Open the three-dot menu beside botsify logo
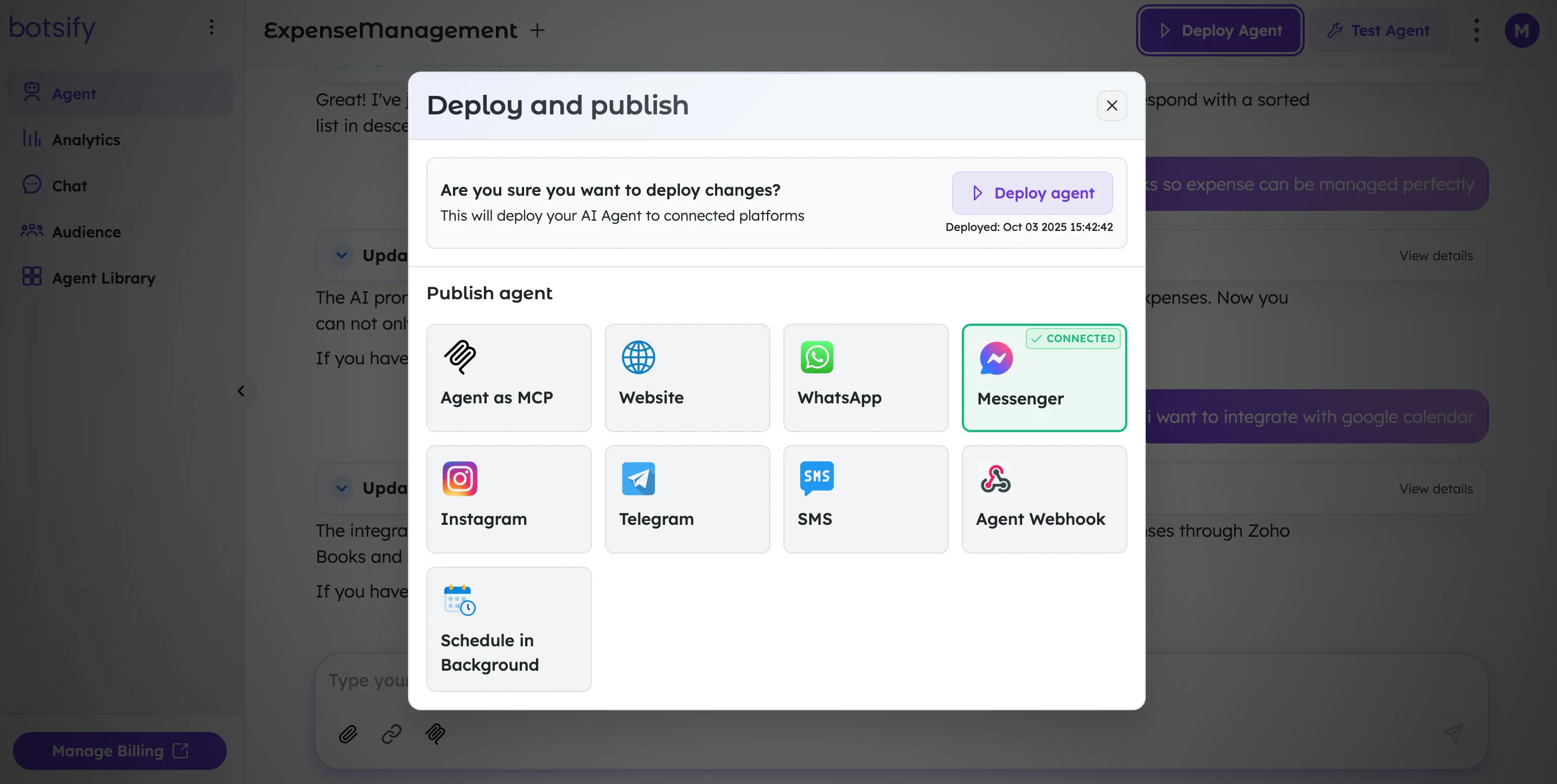1557x784 pixels. 211,27
